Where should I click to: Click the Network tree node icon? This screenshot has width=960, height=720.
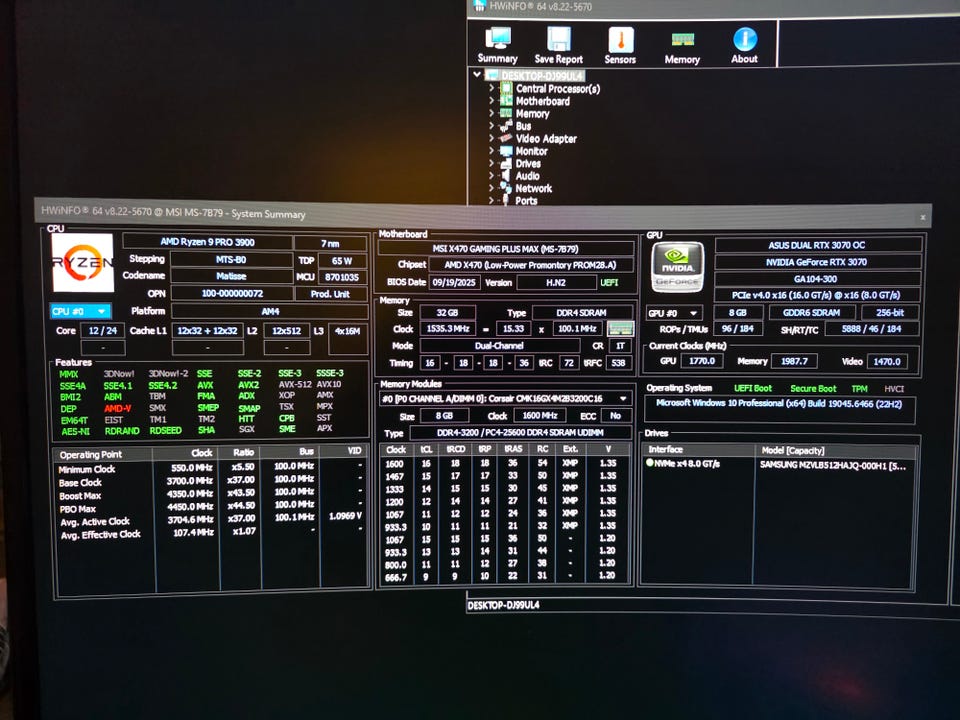click(506, 188)
